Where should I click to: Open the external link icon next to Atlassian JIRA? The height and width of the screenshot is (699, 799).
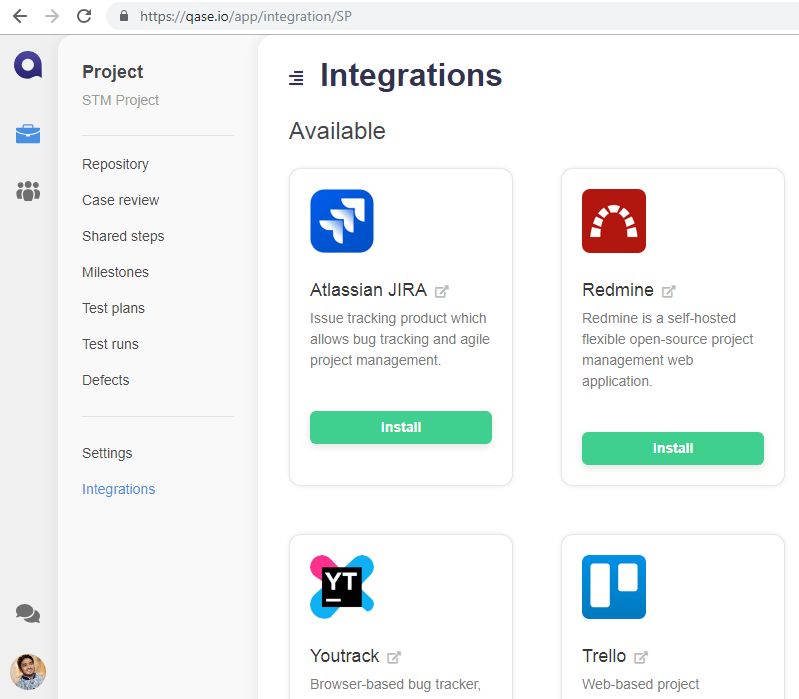pyautogui.click(x=442, y=292)
